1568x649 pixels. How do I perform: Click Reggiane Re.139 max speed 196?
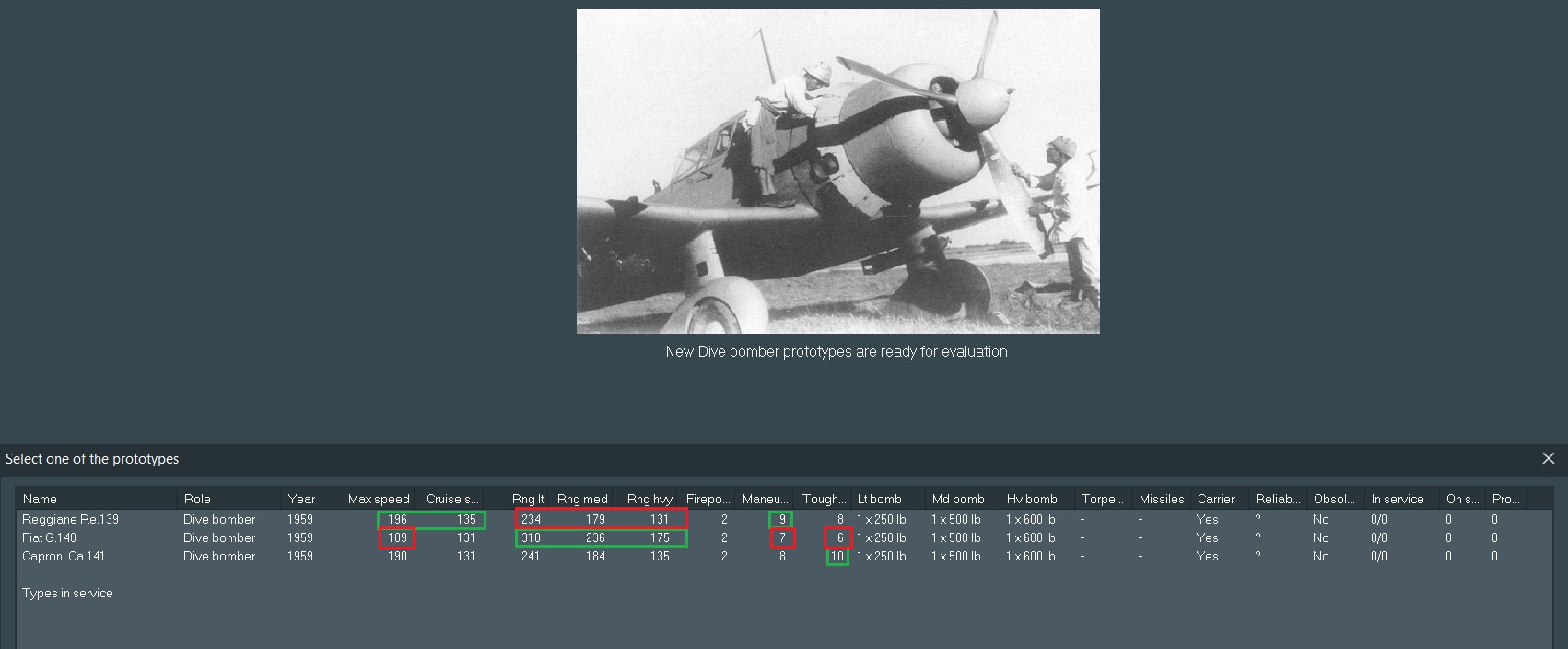pos(397,519)
